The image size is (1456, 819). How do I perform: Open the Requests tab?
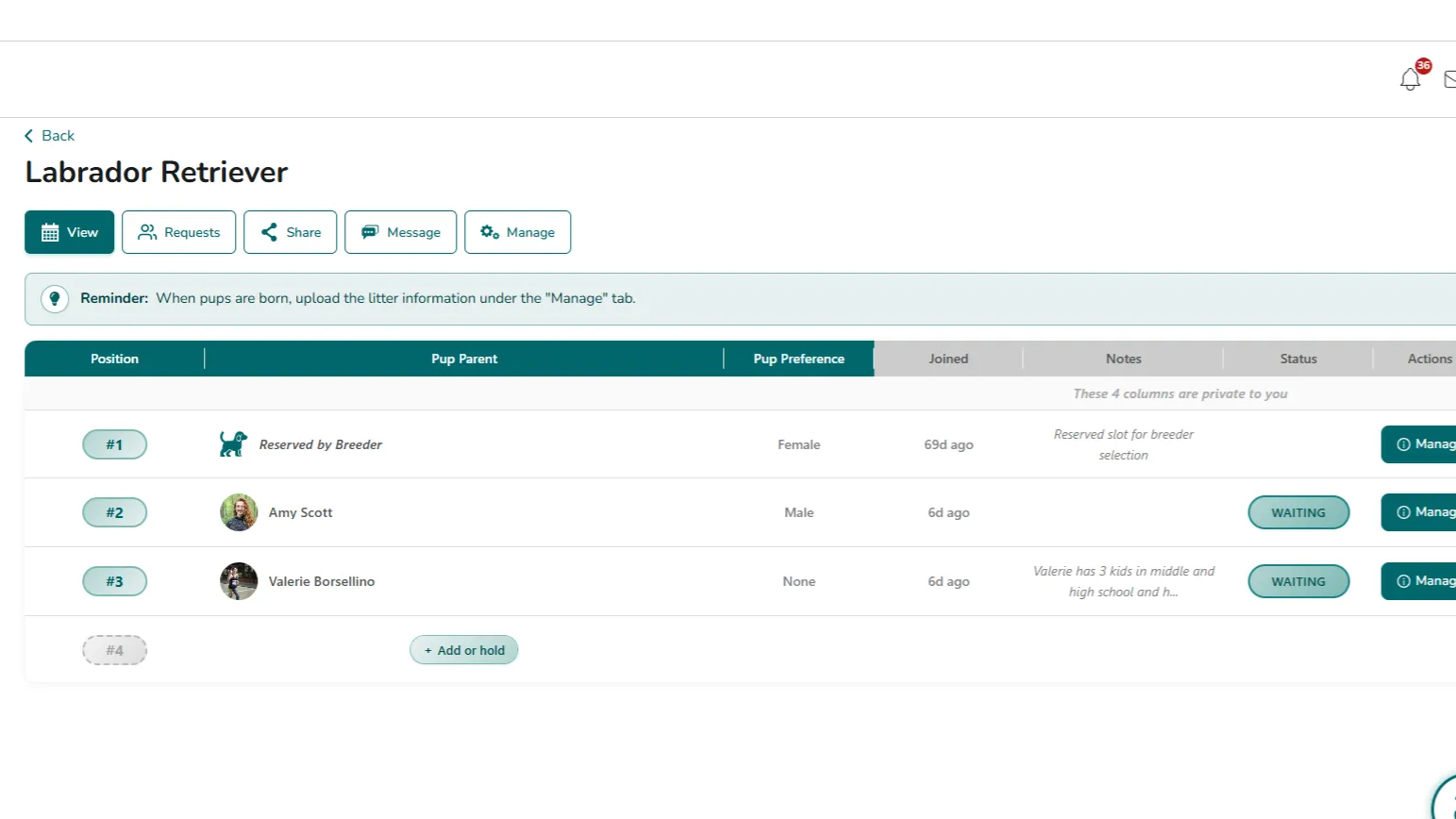179,232
